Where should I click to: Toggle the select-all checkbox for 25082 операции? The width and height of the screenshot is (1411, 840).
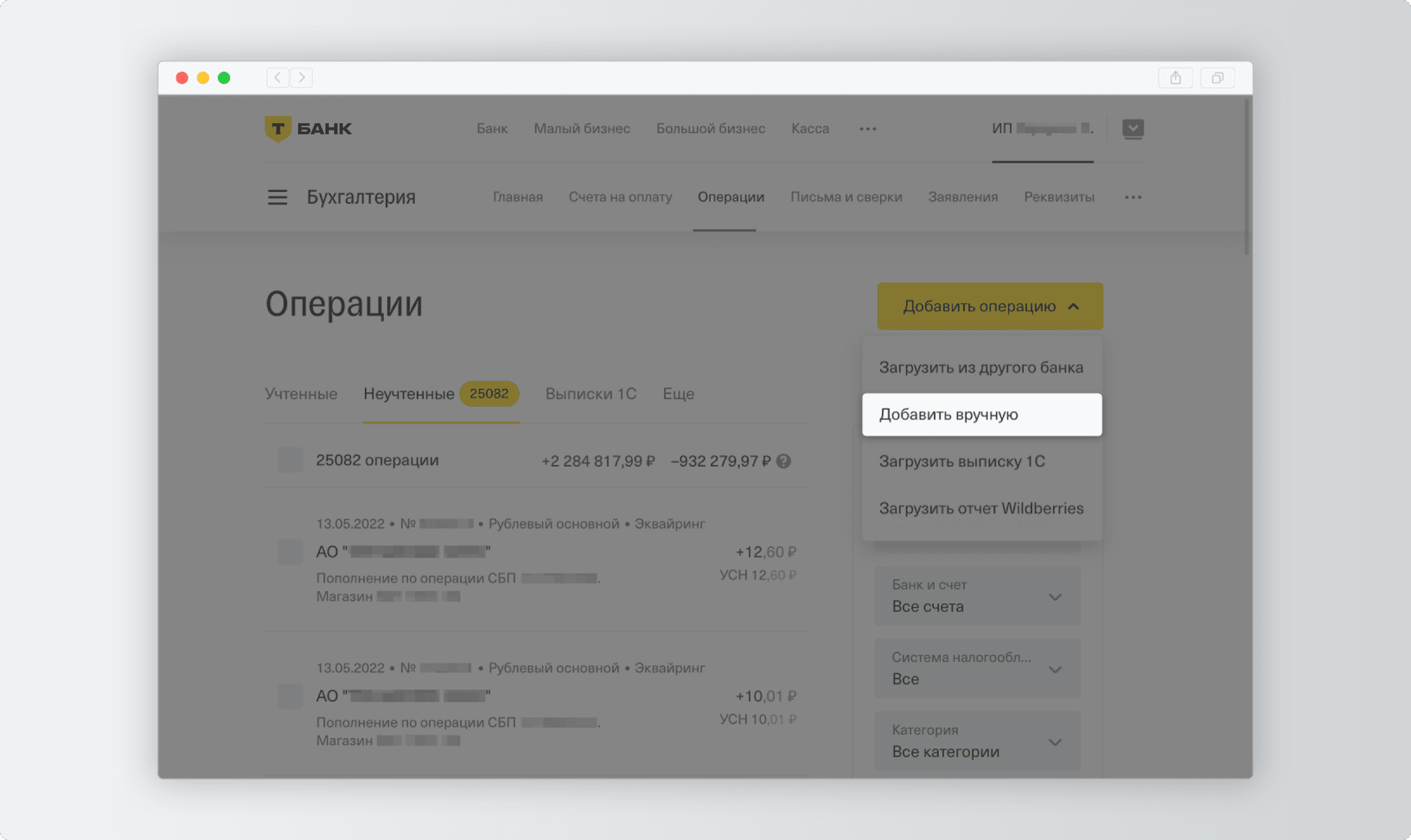coord(290,460)
